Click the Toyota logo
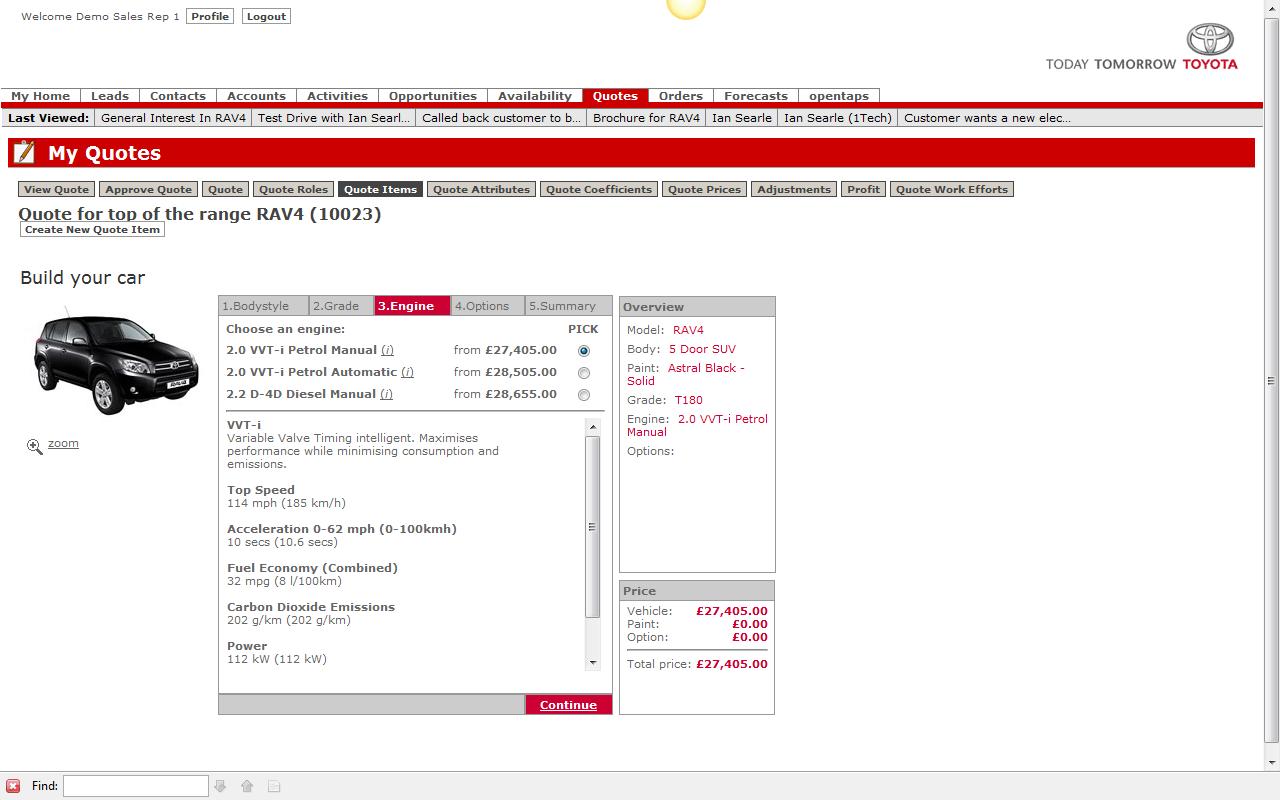 point(1210,39)
